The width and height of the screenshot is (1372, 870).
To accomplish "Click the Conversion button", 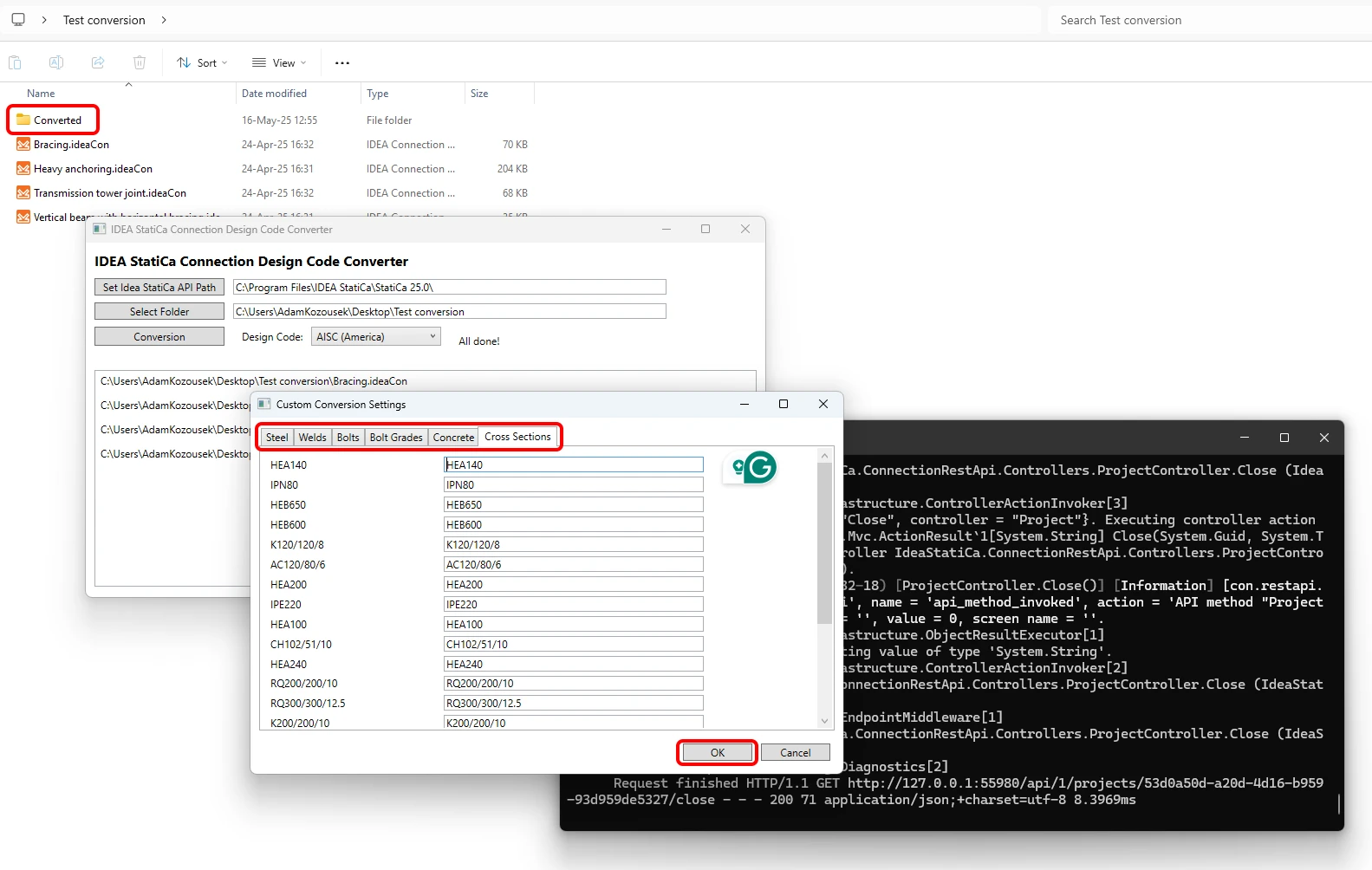I will (159, 336).
